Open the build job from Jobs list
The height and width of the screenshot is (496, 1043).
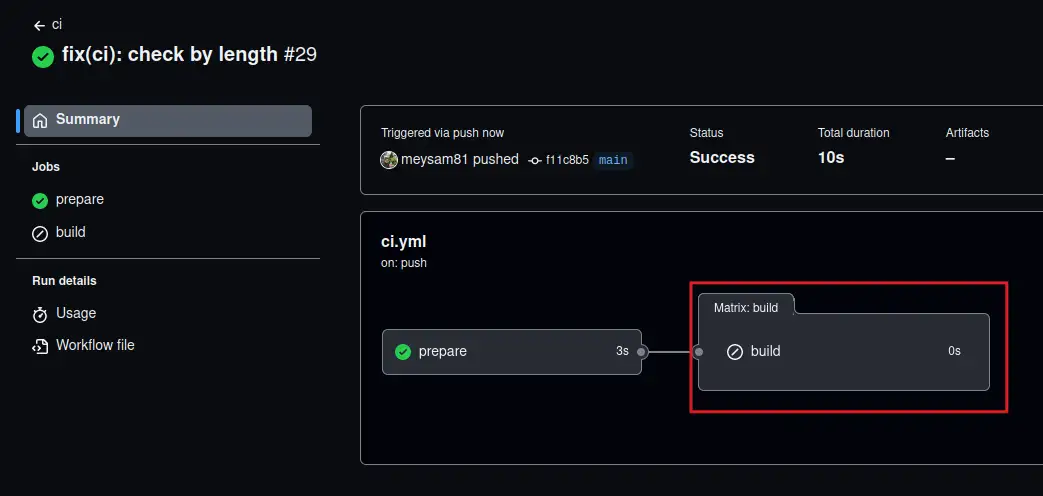pos(71,233)
